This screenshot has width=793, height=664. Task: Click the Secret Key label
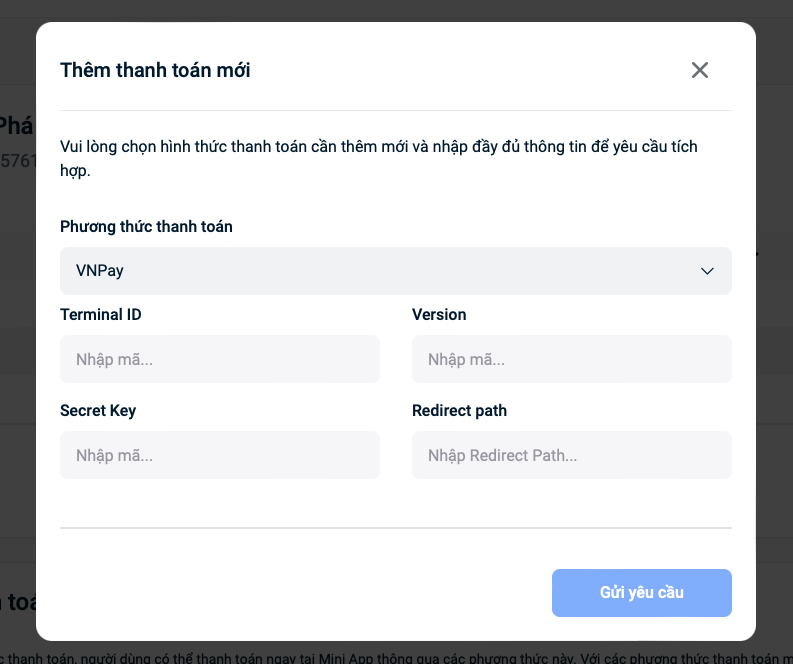98,411
